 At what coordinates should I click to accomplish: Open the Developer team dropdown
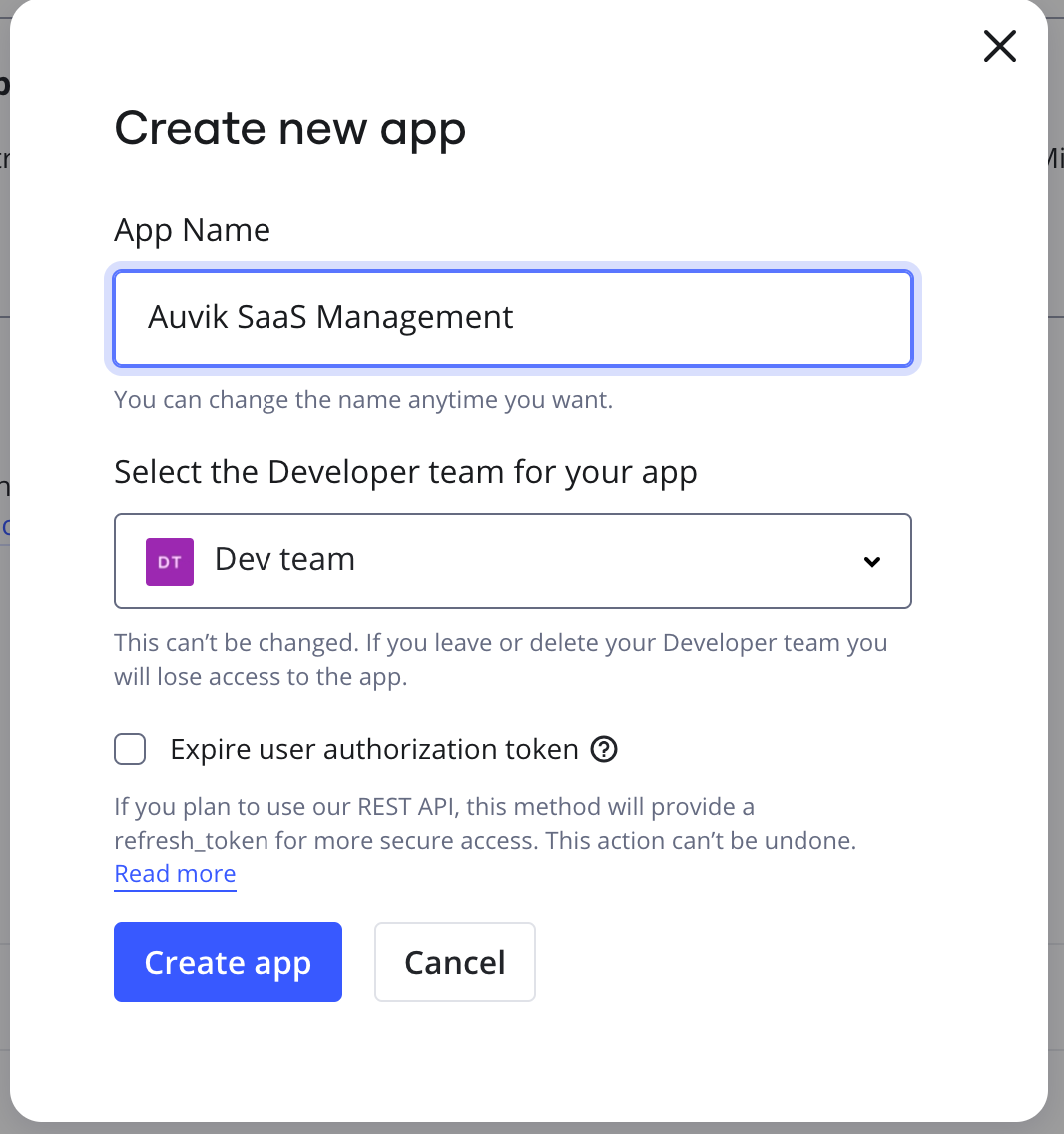click(513, 561)
